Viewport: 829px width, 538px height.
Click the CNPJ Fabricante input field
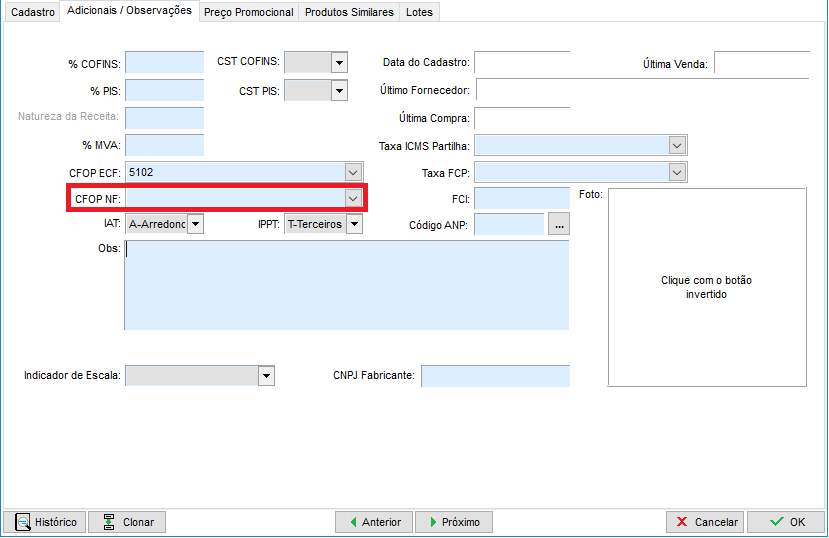click(x=495, y=376)
